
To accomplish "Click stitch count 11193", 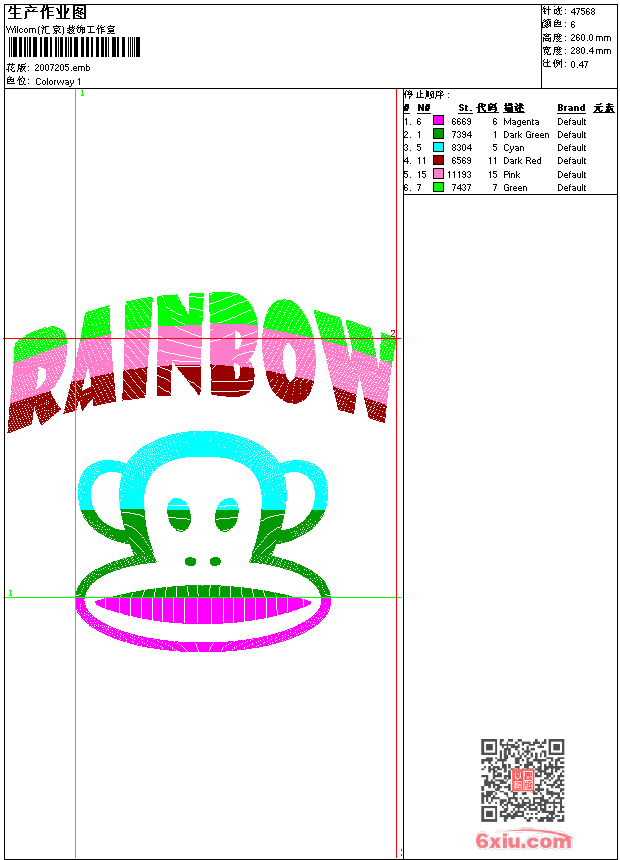I will [x=459, y=174].
